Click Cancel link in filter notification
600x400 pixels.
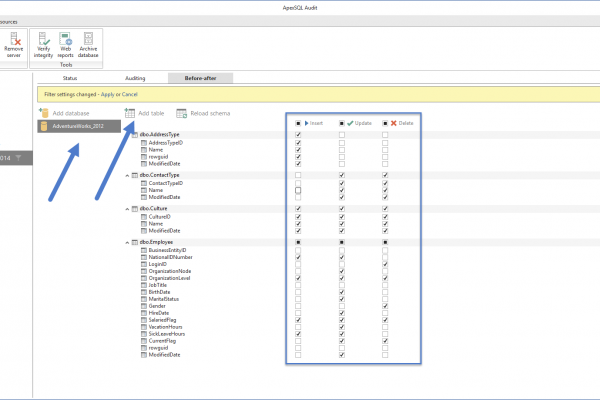130,95
